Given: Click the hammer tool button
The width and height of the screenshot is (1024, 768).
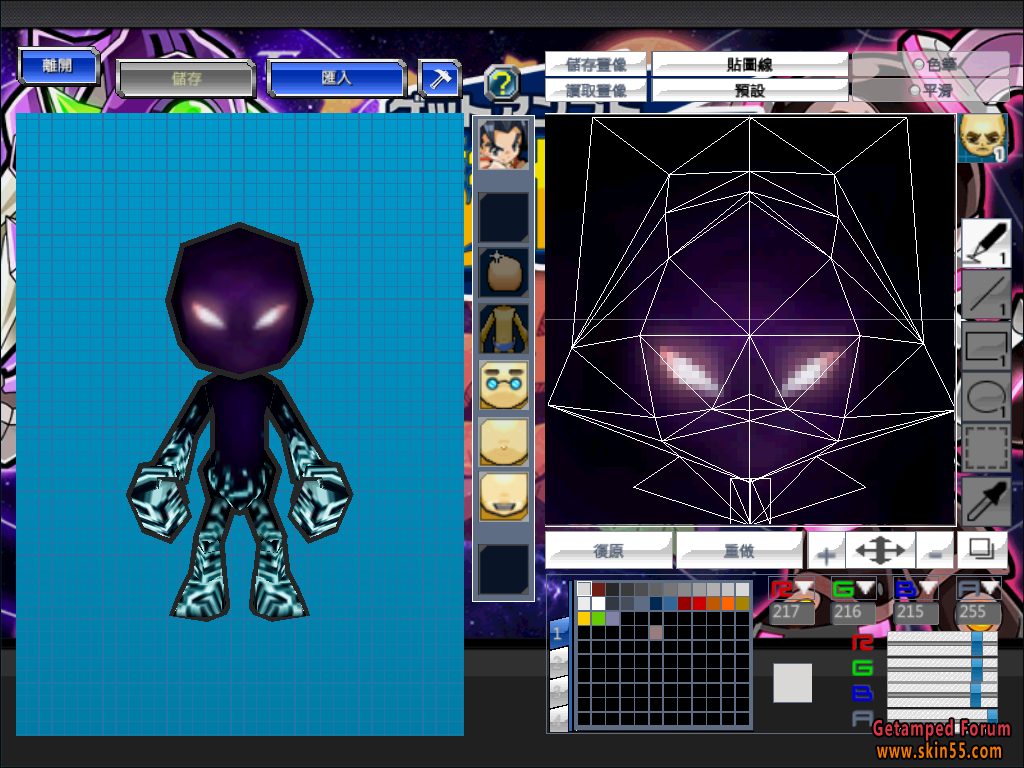Looking at the screenshot, I should tap(440, 79).
